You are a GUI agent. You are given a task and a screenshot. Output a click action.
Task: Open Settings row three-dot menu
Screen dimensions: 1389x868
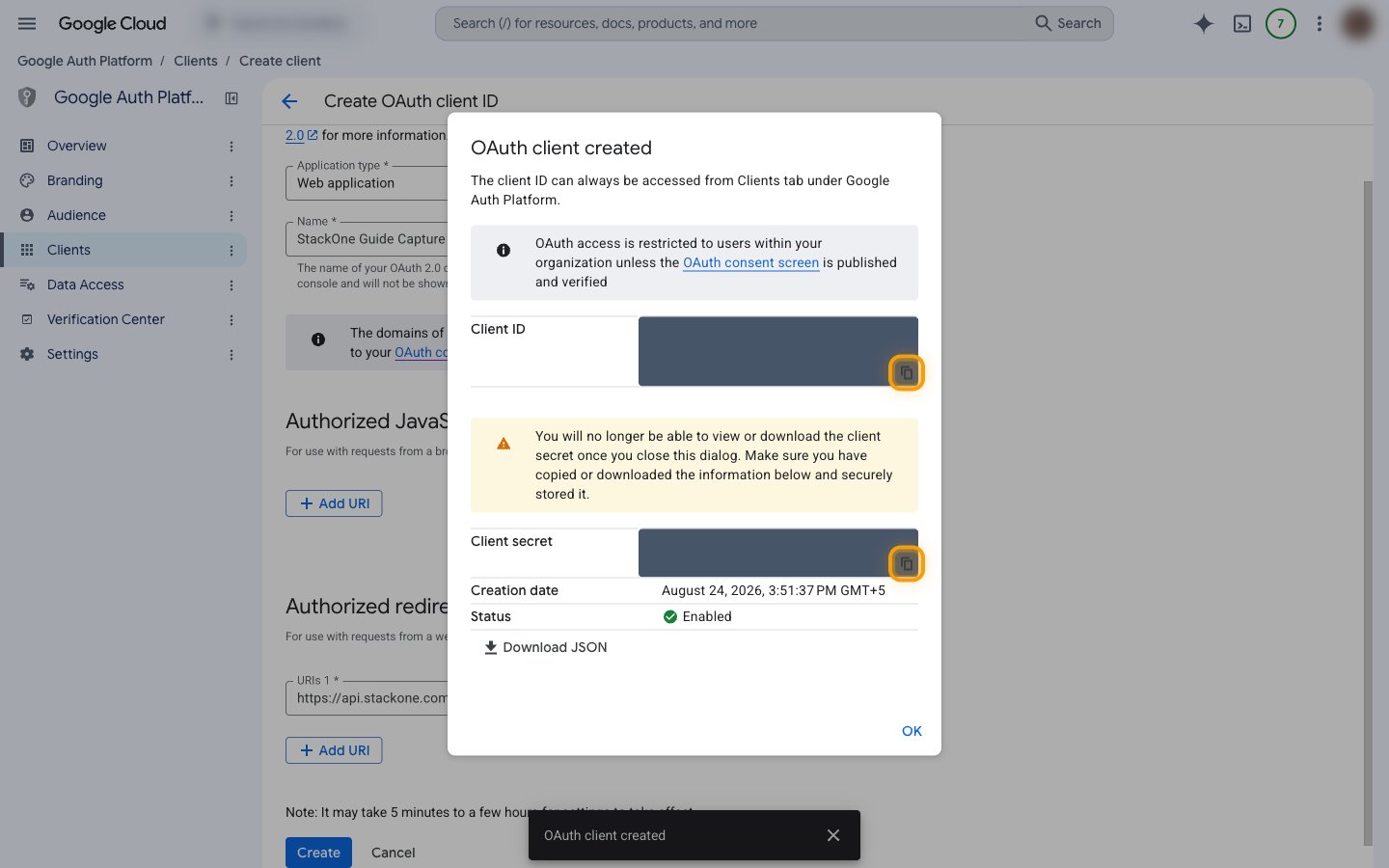tap(231, 354)
